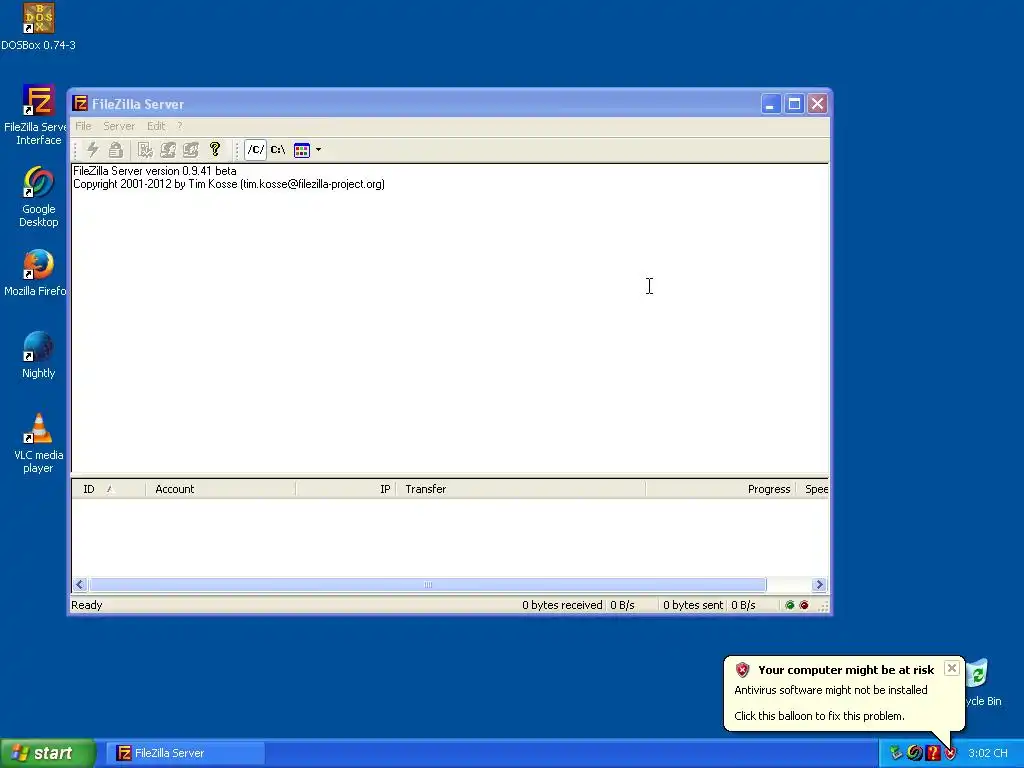Click '0 bytes received' in status bar
Viewport: 1024px width, 768px height.
[x=562, y=605]
